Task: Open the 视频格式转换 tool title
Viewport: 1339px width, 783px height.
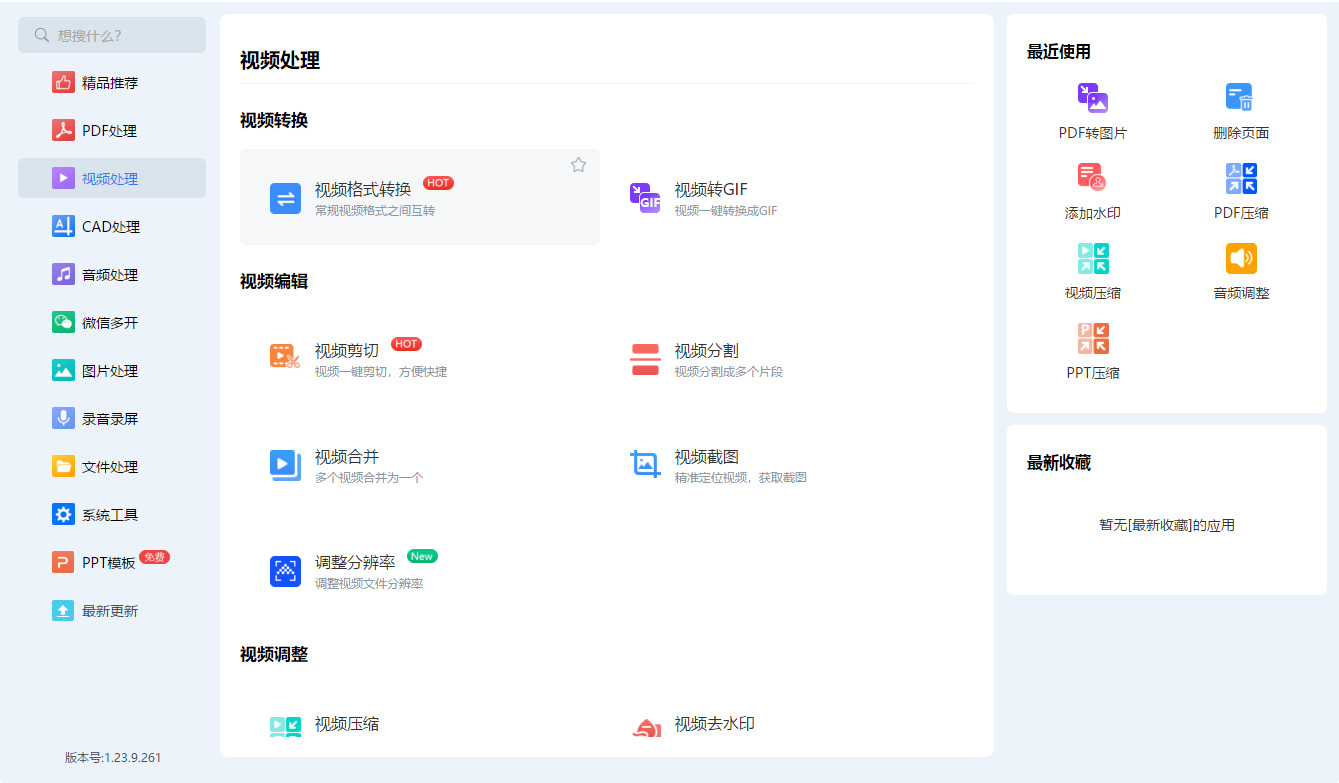Action: 363,189
